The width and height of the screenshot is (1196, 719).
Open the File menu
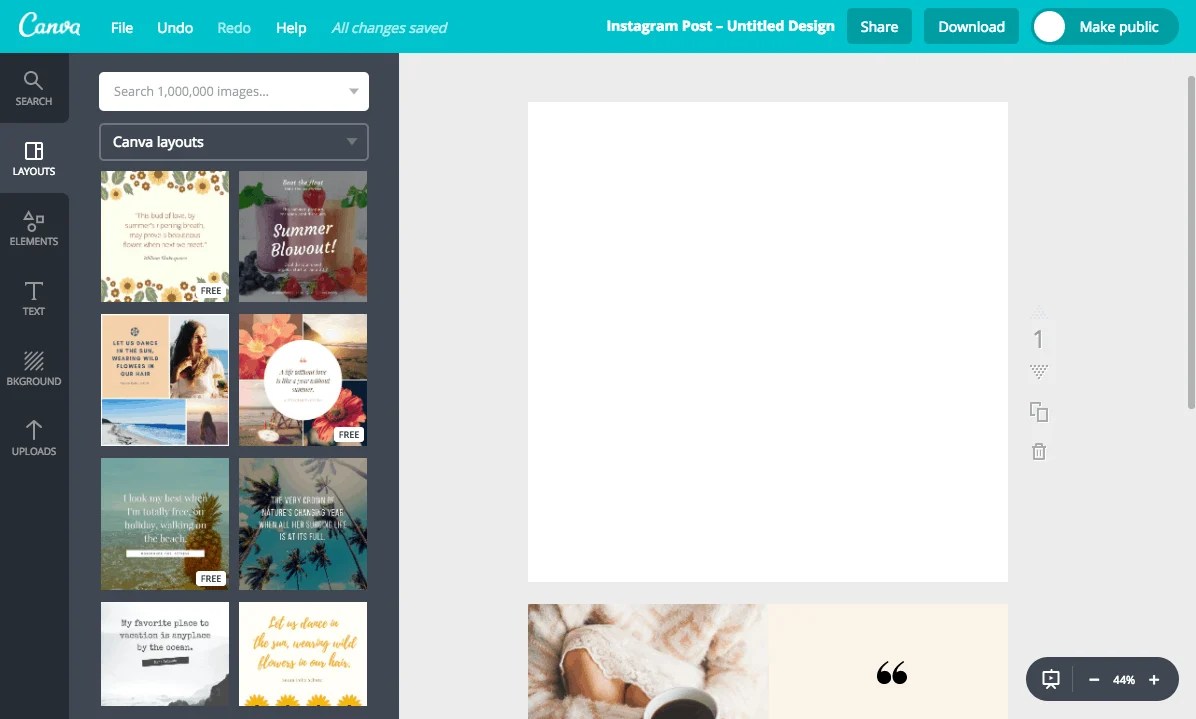pos(121,27)
